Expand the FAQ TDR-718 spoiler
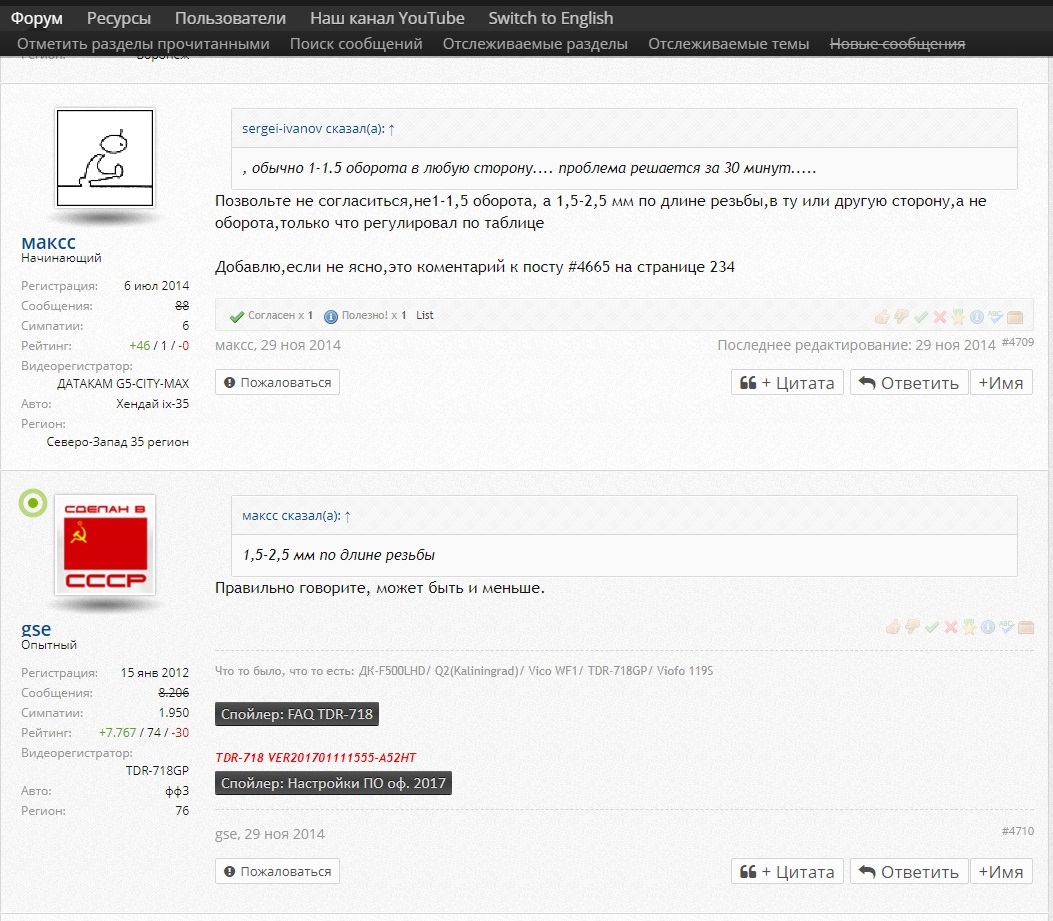 [297, 714]
